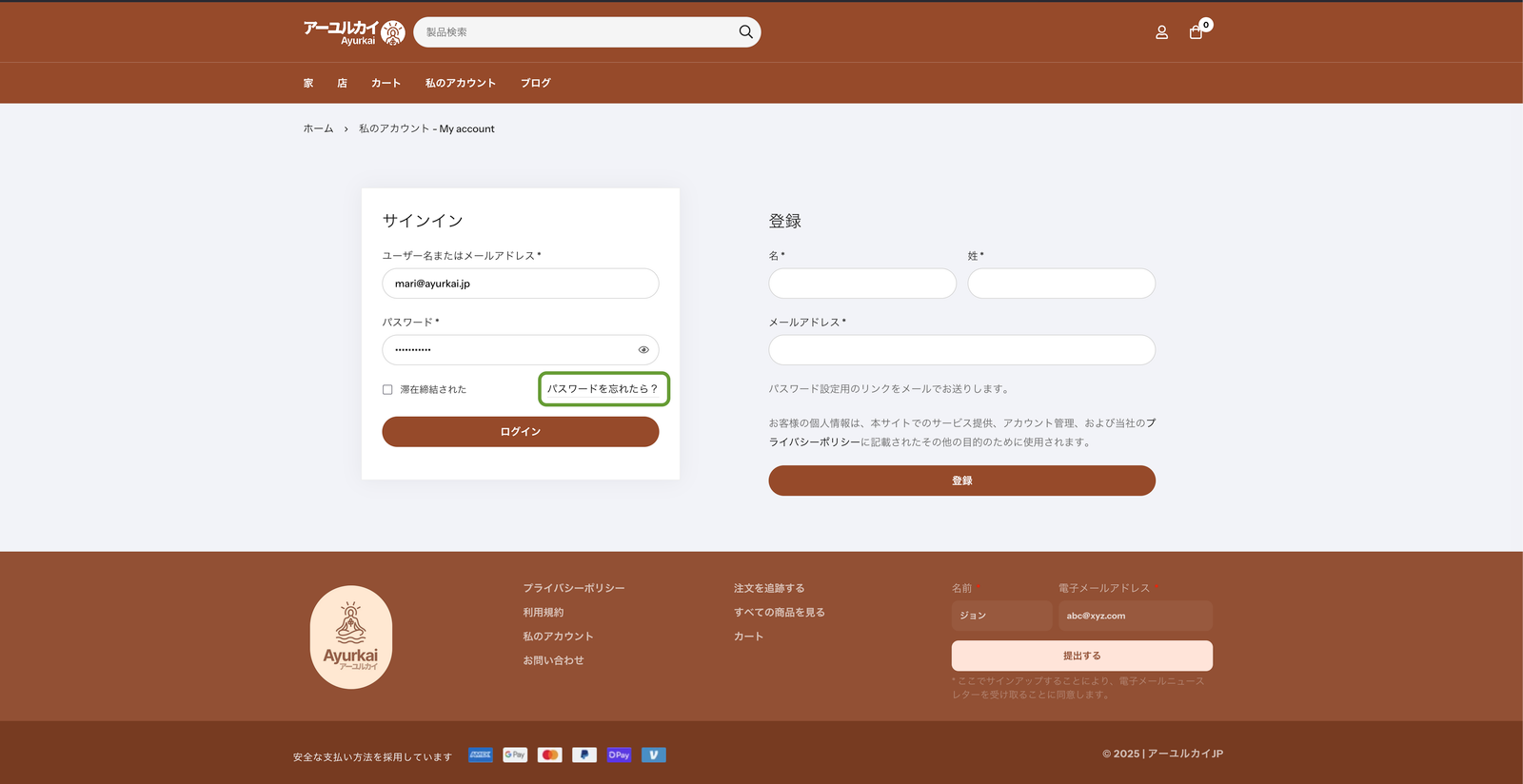Click the search magnifier icon
1523x784 pixels.
pos(745,32)
